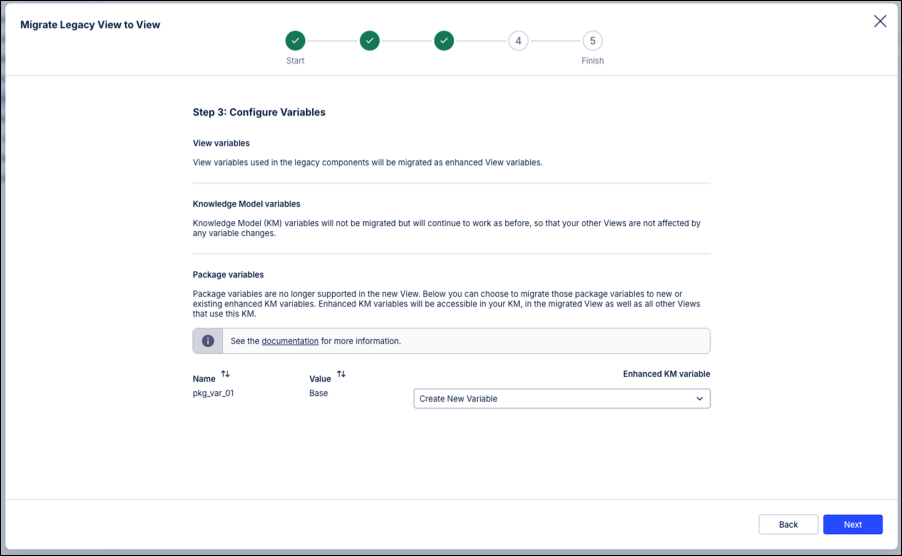Click the second completed step checkmark

click(370, 41)
